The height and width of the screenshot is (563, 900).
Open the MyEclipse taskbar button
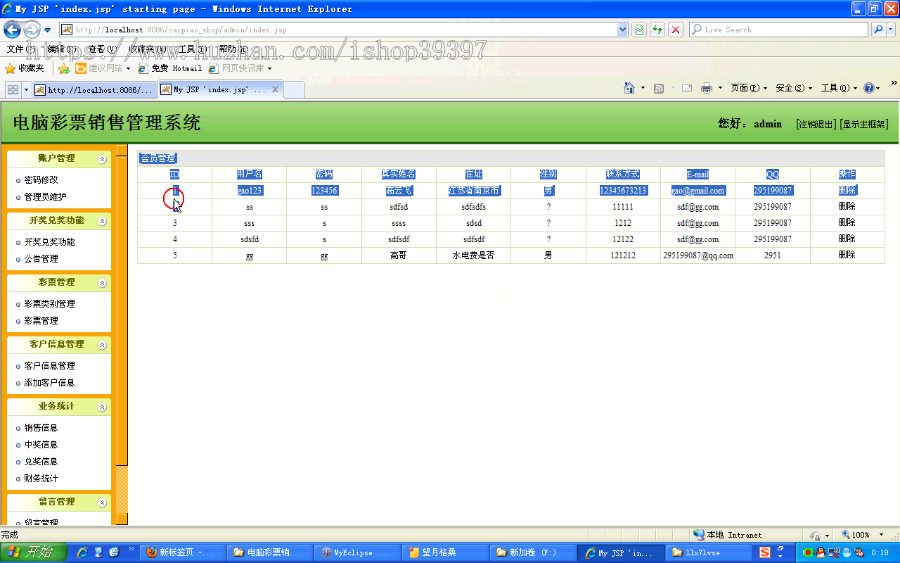pyautogui.click(x=355, y=552)
